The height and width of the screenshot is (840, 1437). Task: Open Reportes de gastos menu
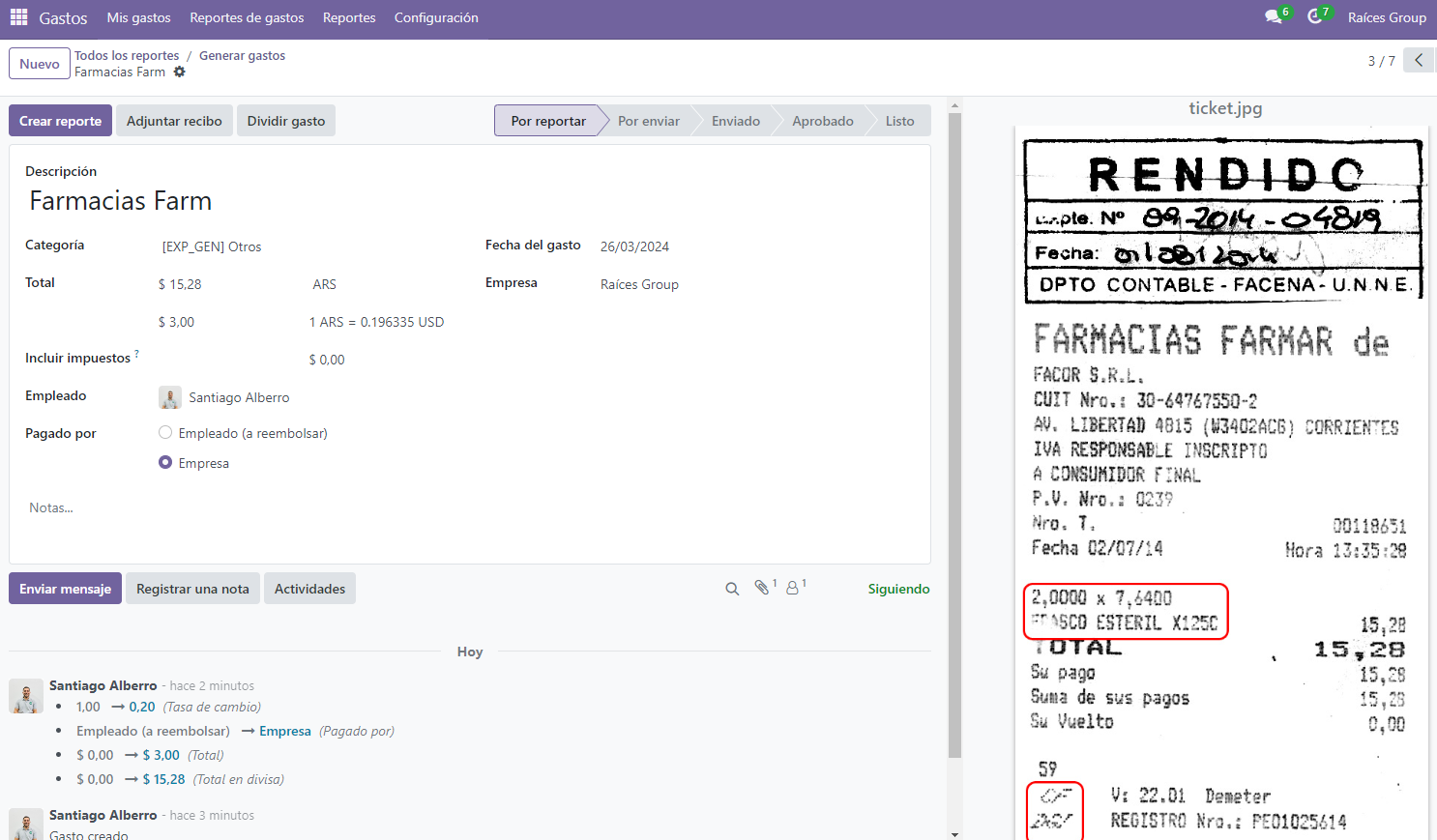click(x=247, y=17)
